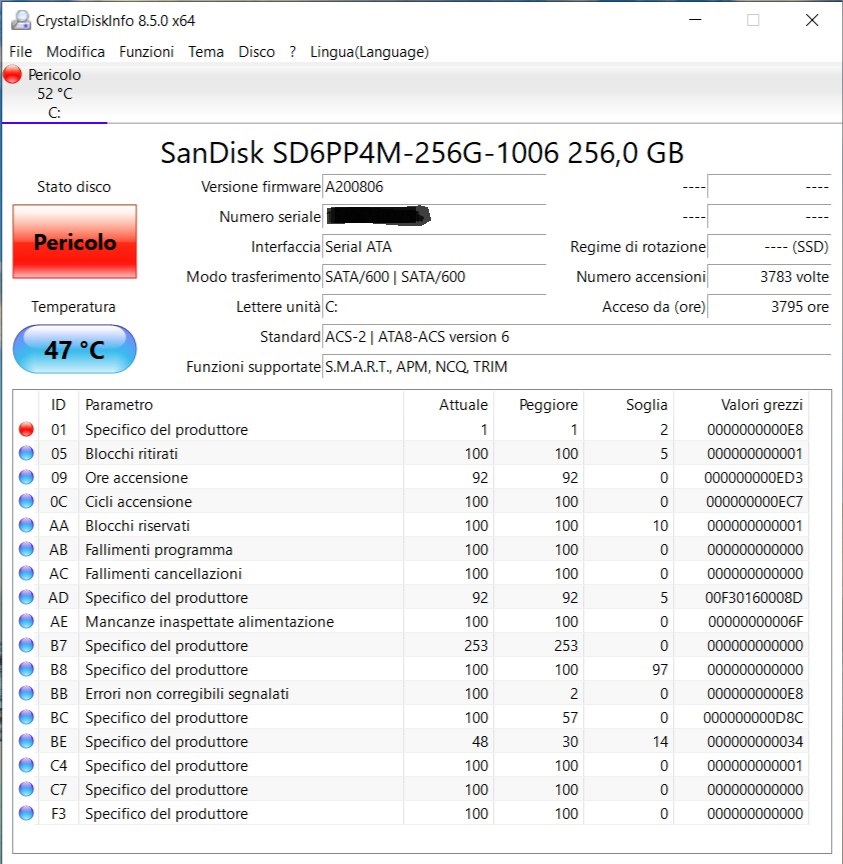Open the Lingua(Language) menu
843x864 pixels.
[369, 52]
